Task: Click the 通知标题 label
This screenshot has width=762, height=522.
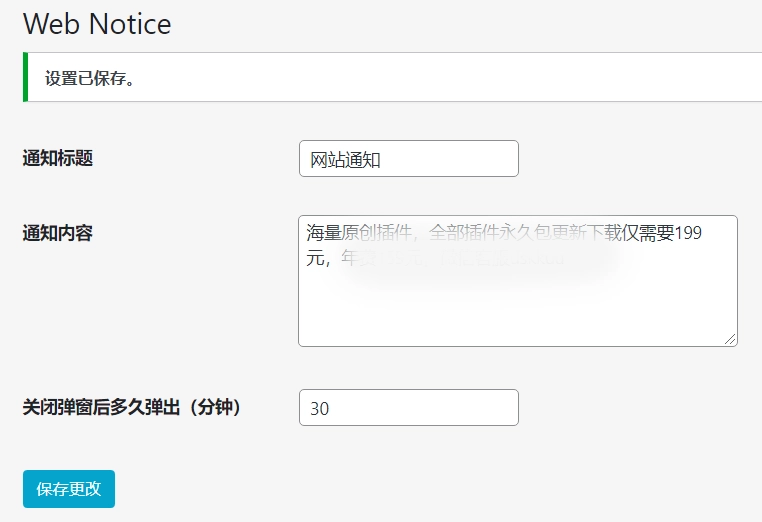Action: (x=58, y=158)
